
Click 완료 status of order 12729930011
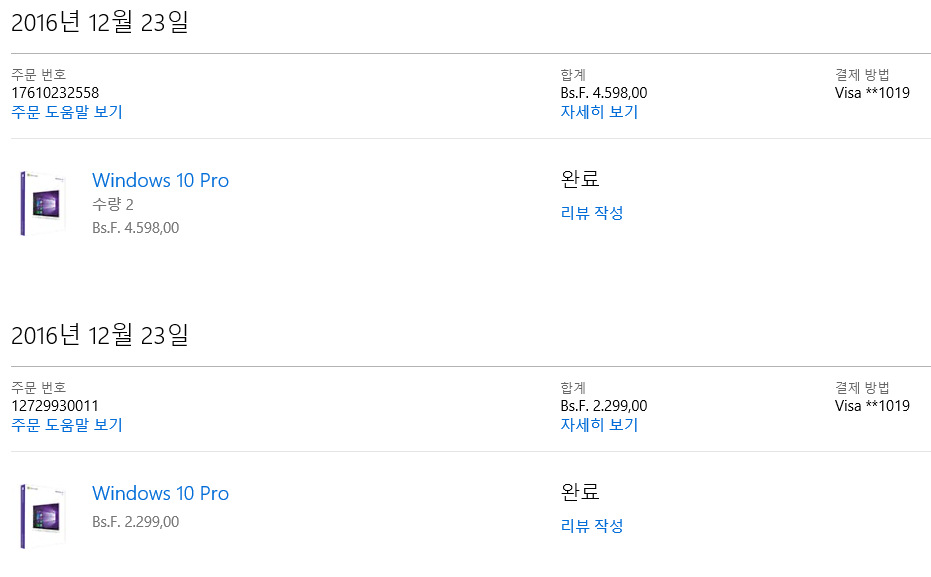pyautogui.click(x=580, y=493)
